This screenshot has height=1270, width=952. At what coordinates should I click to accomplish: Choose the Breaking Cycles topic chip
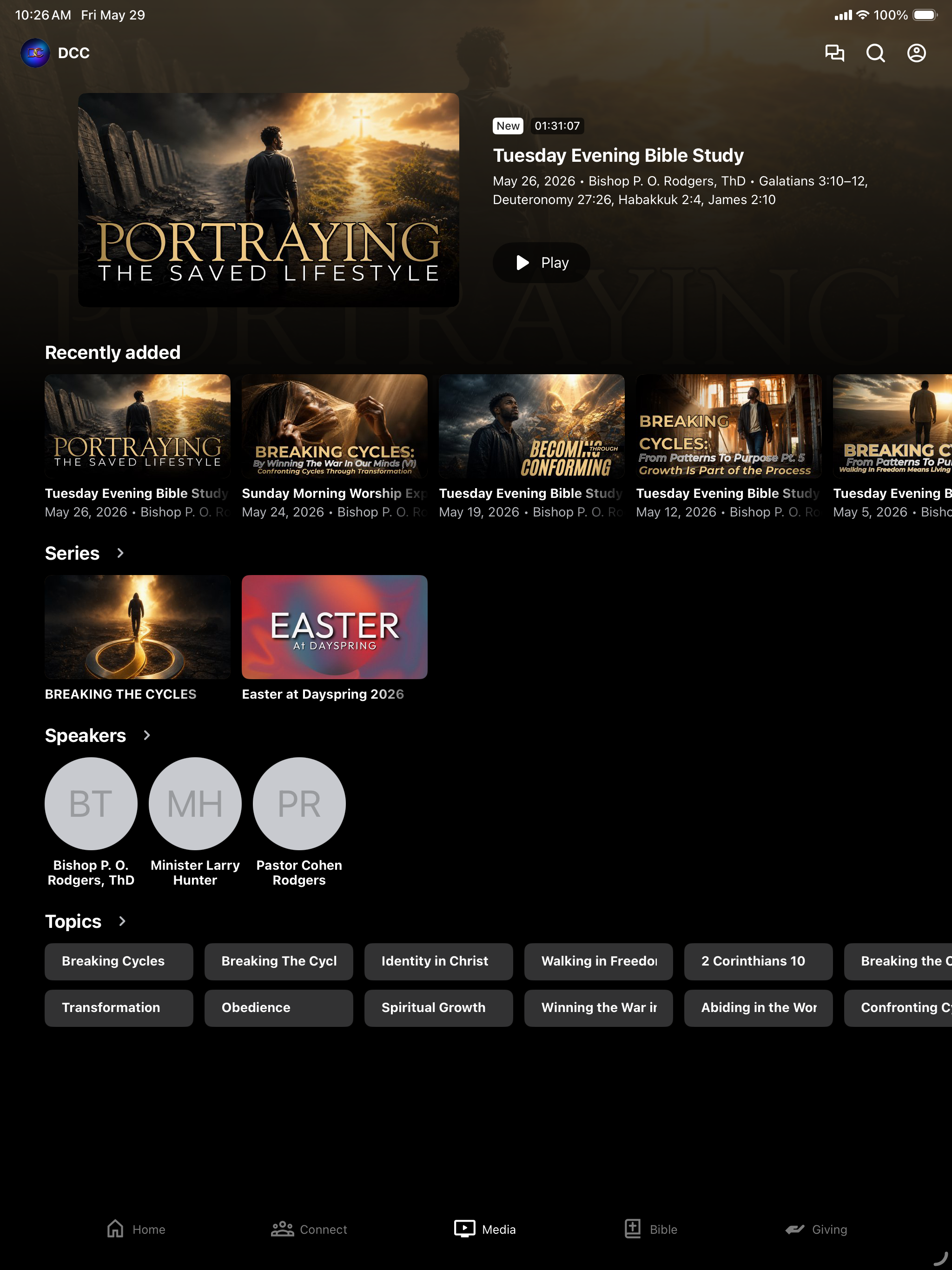tap(119, 961)
